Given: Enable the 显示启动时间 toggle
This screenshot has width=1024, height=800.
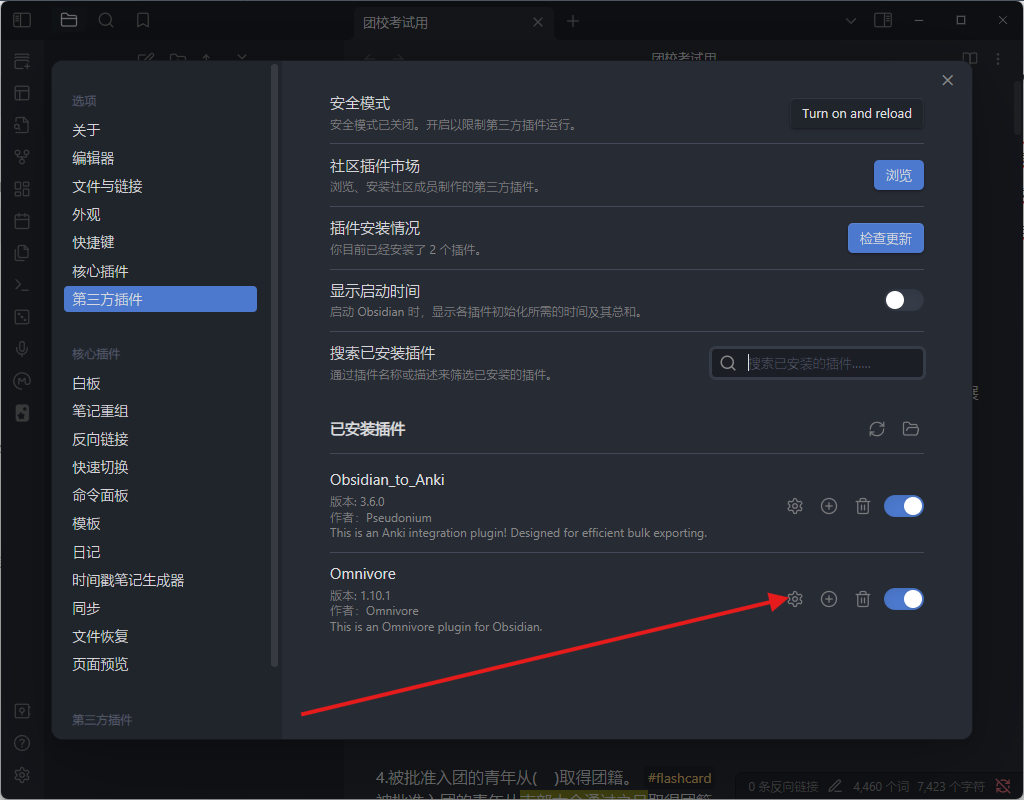Looking at the screenshot, I should 904,300.
